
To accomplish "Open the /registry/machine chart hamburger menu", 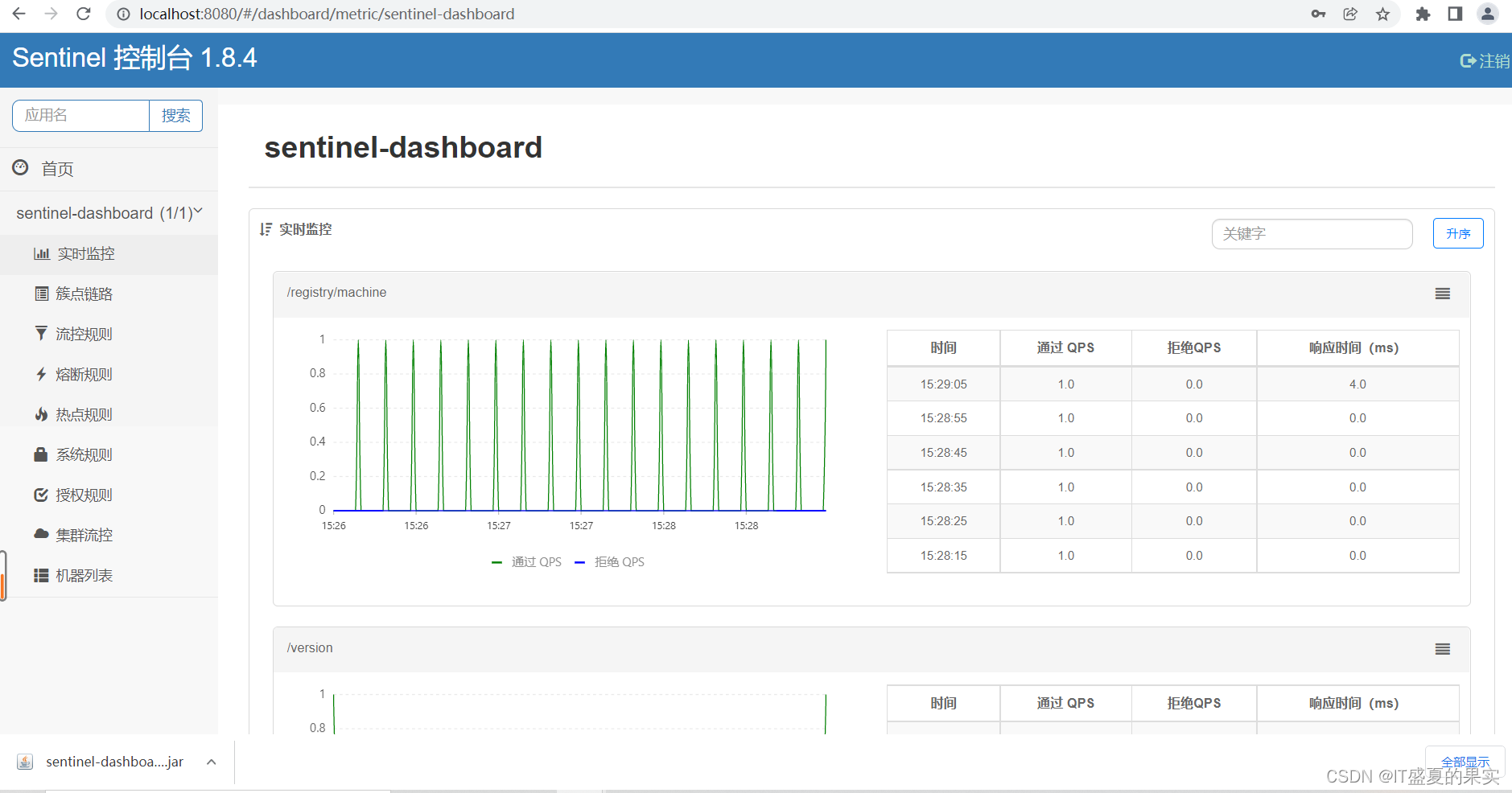I will [x=1443, y=294].
